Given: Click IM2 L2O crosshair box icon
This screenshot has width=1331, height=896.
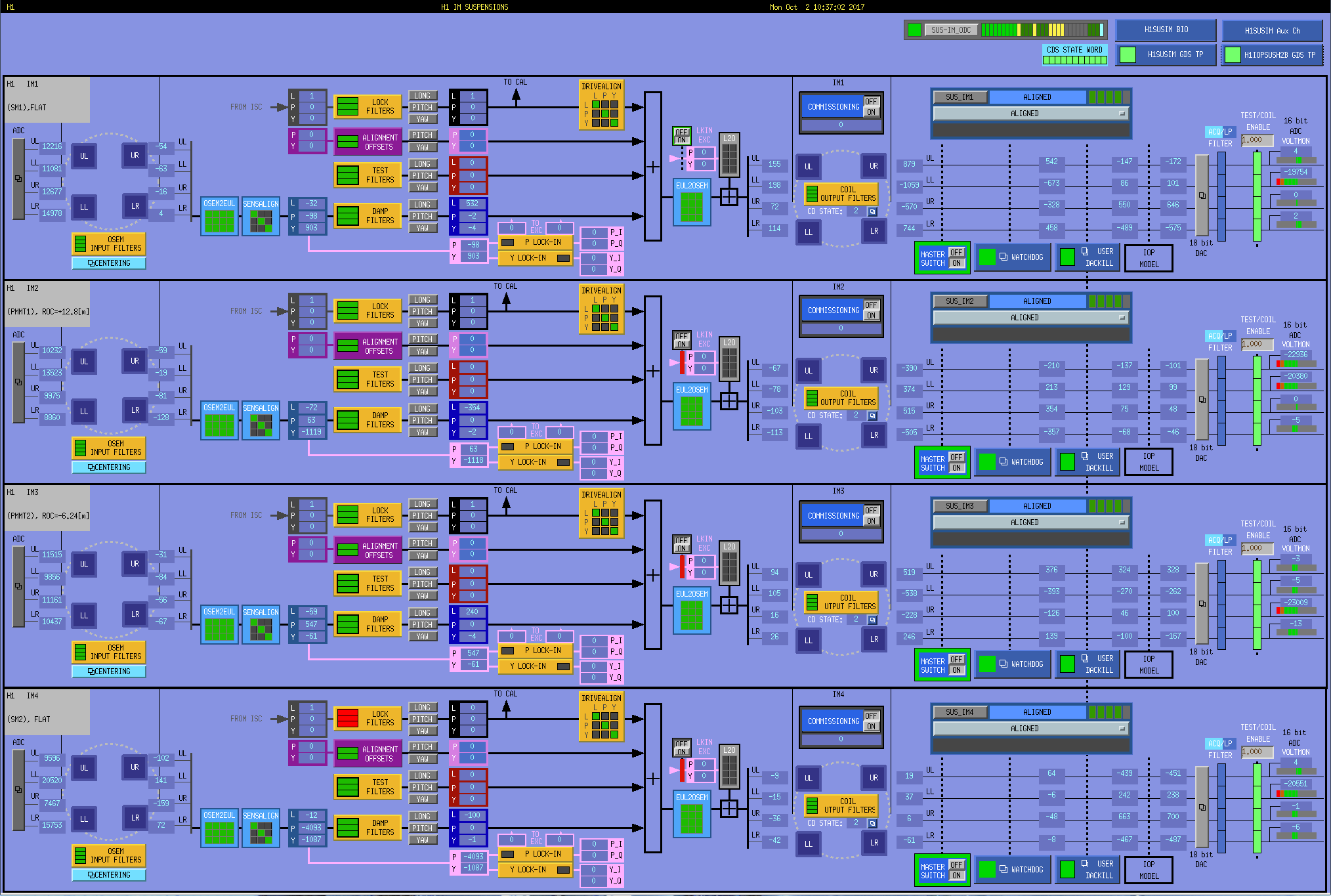Looking at the screenshot, I should click(729, 400).
